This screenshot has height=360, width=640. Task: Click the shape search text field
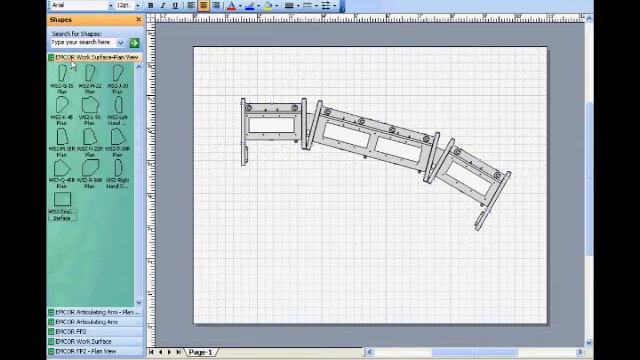pos(84,42)
